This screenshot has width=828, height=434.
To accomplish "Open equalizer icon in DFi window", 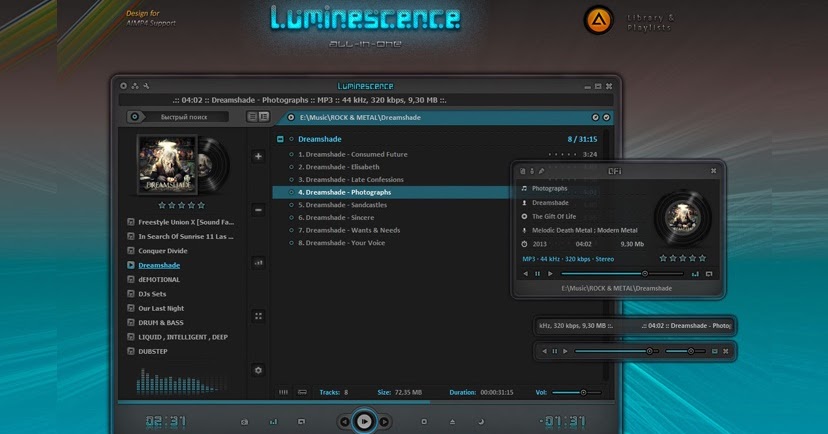I will pos(695,273).
